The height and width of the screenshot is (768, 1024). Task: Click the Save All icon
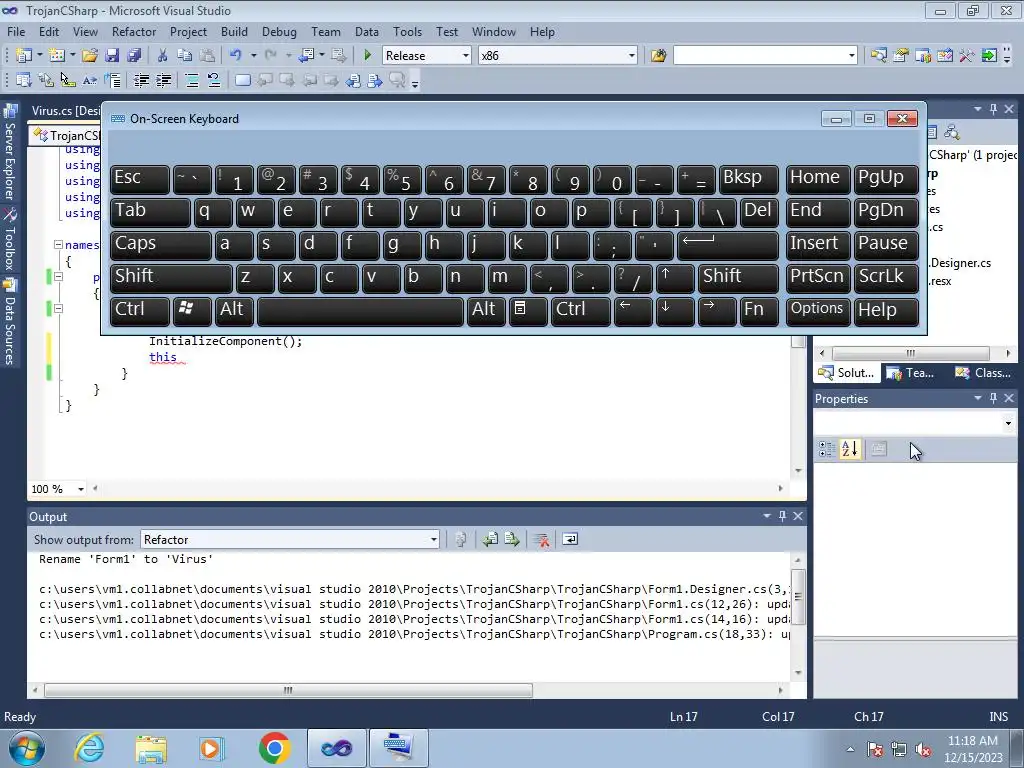tap(135, 56)
